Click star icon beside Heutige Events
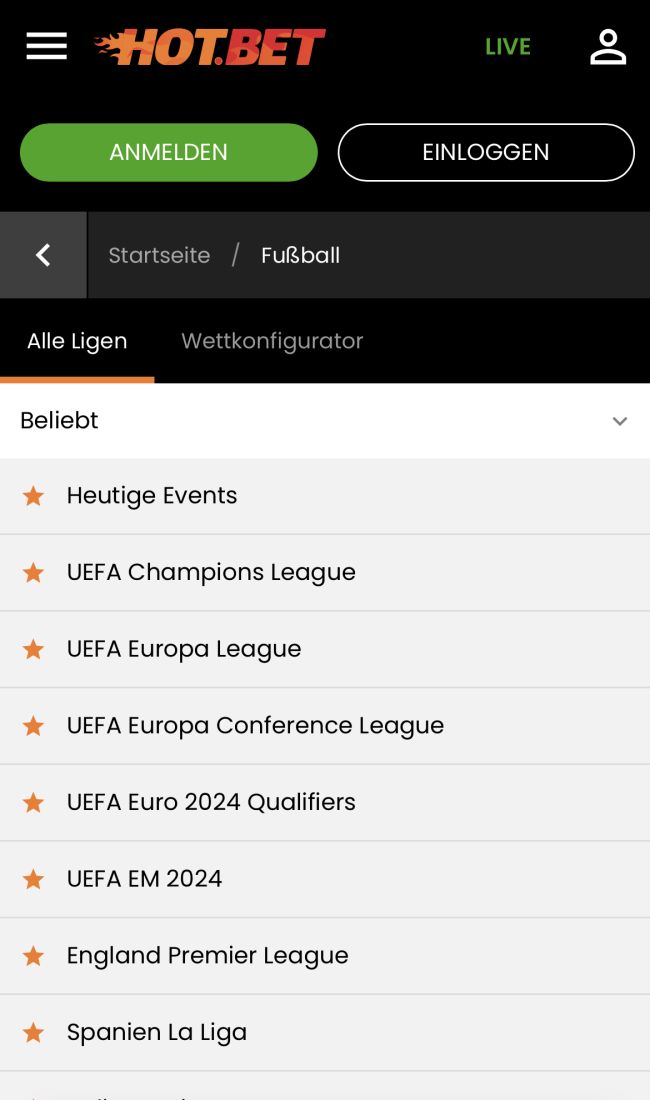650x1100 pixels. pos(34,496)
